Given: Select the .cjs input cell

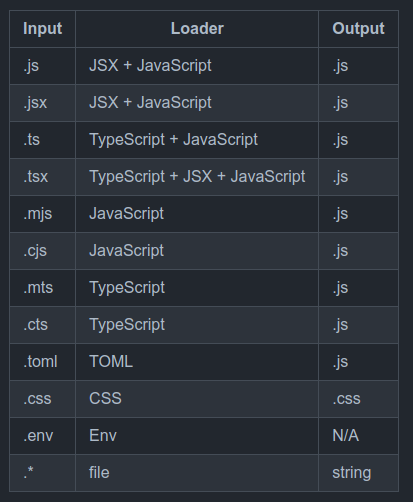Looking at the screenshot, I should (43, 251).
